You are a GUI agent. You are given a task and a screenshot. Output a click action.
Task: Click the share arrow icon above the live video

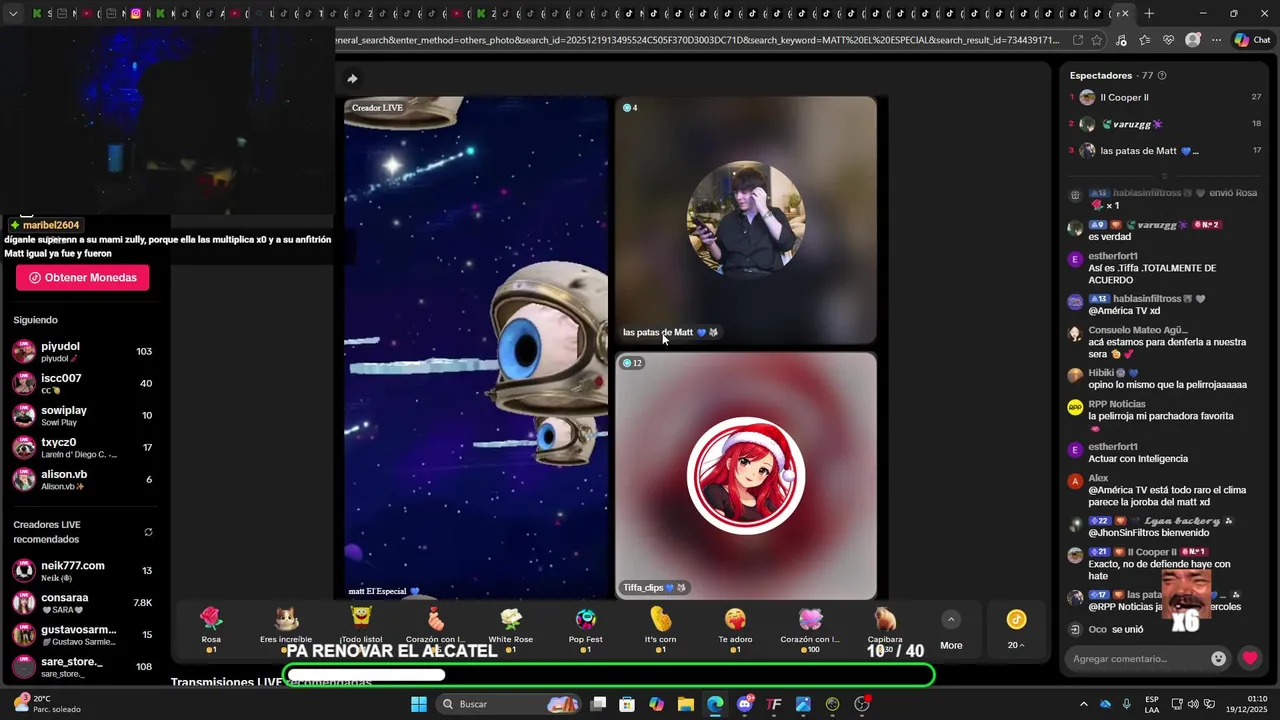coord(352,78)
